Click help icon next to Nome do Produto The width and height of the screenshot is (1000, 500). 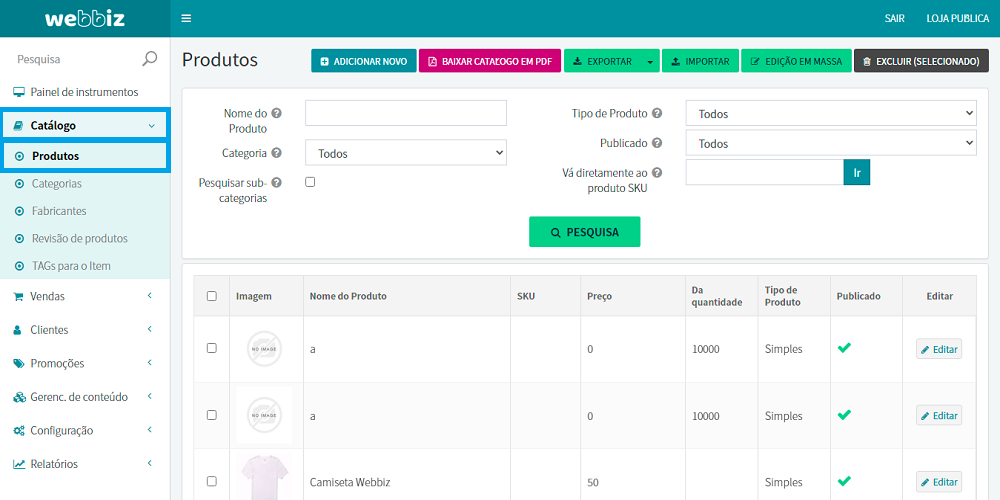[276, 114]
